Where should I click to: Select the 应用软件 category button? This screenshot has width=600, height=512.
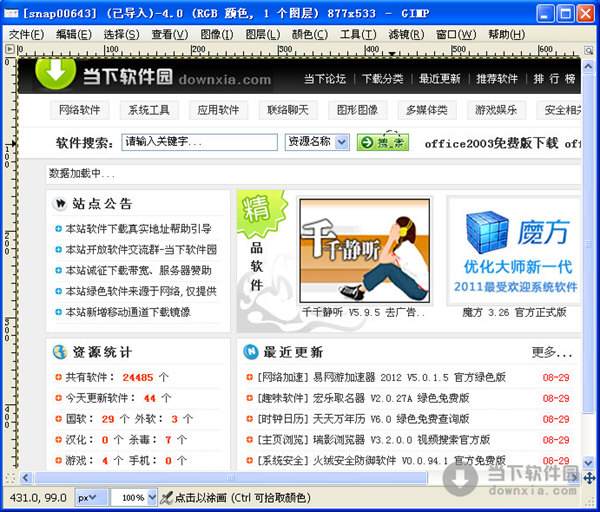coord(218,110)
